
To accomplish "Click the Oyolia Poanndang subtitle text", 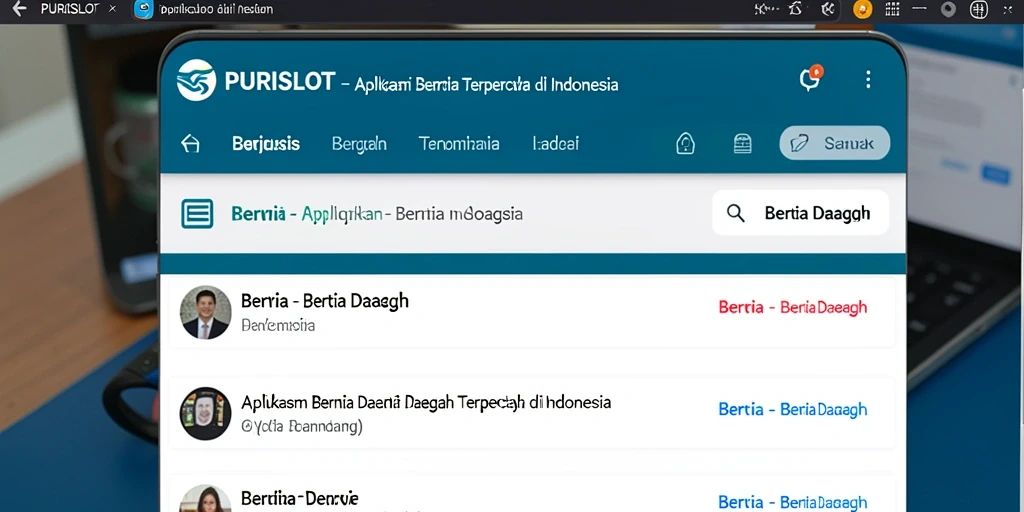I will pos(302,426).
